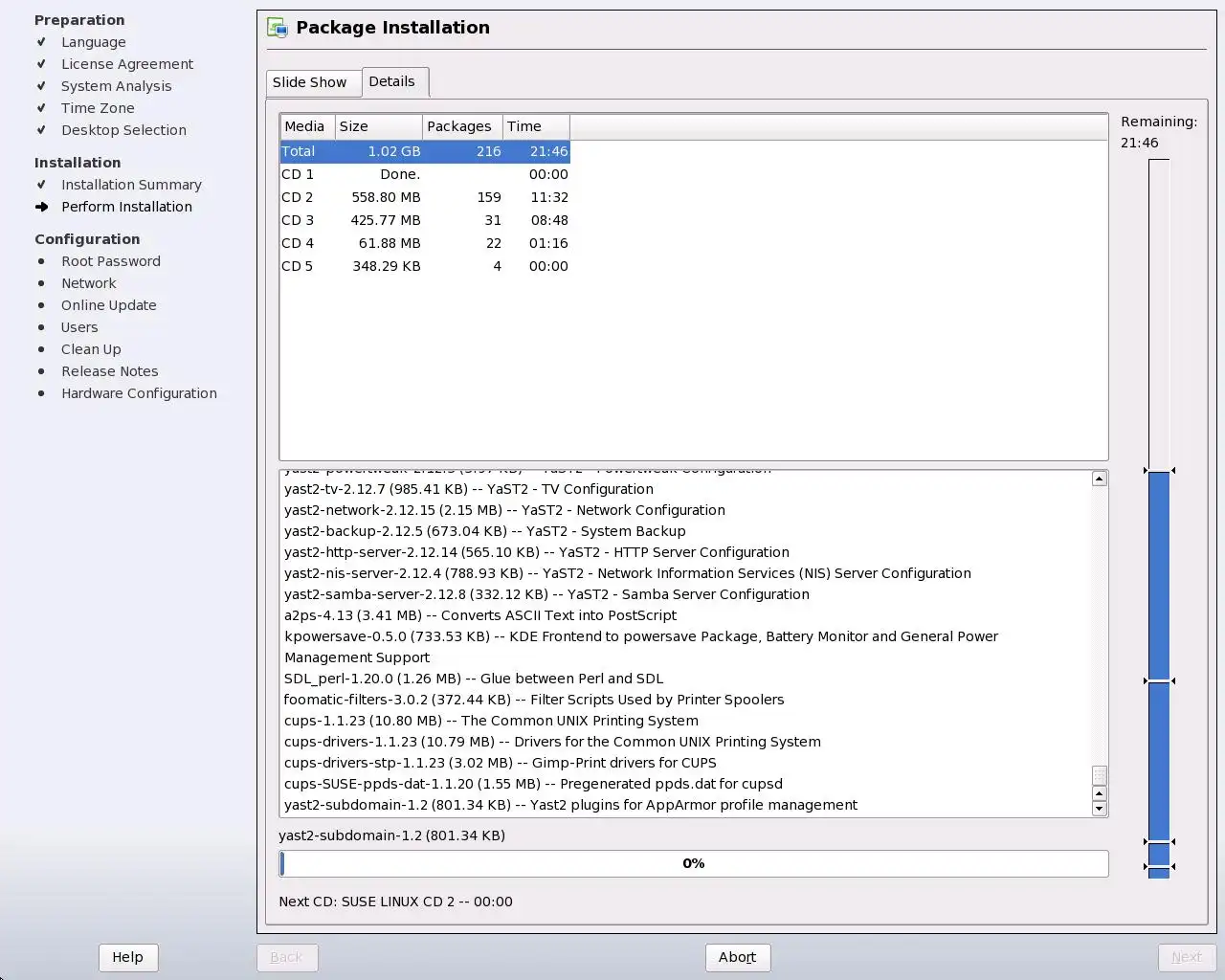This screenshot has height=980, width=1225.
Task: Click the yast2-subdomain-1.2 label above progress bar
Action: (391, 835)
